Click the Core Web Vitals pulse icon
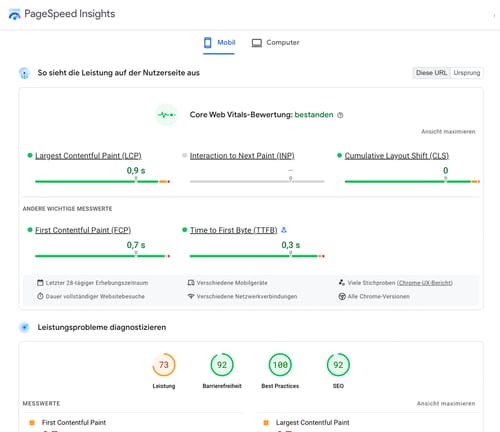Viewport: 500px width, 432px height. [166, 115]
